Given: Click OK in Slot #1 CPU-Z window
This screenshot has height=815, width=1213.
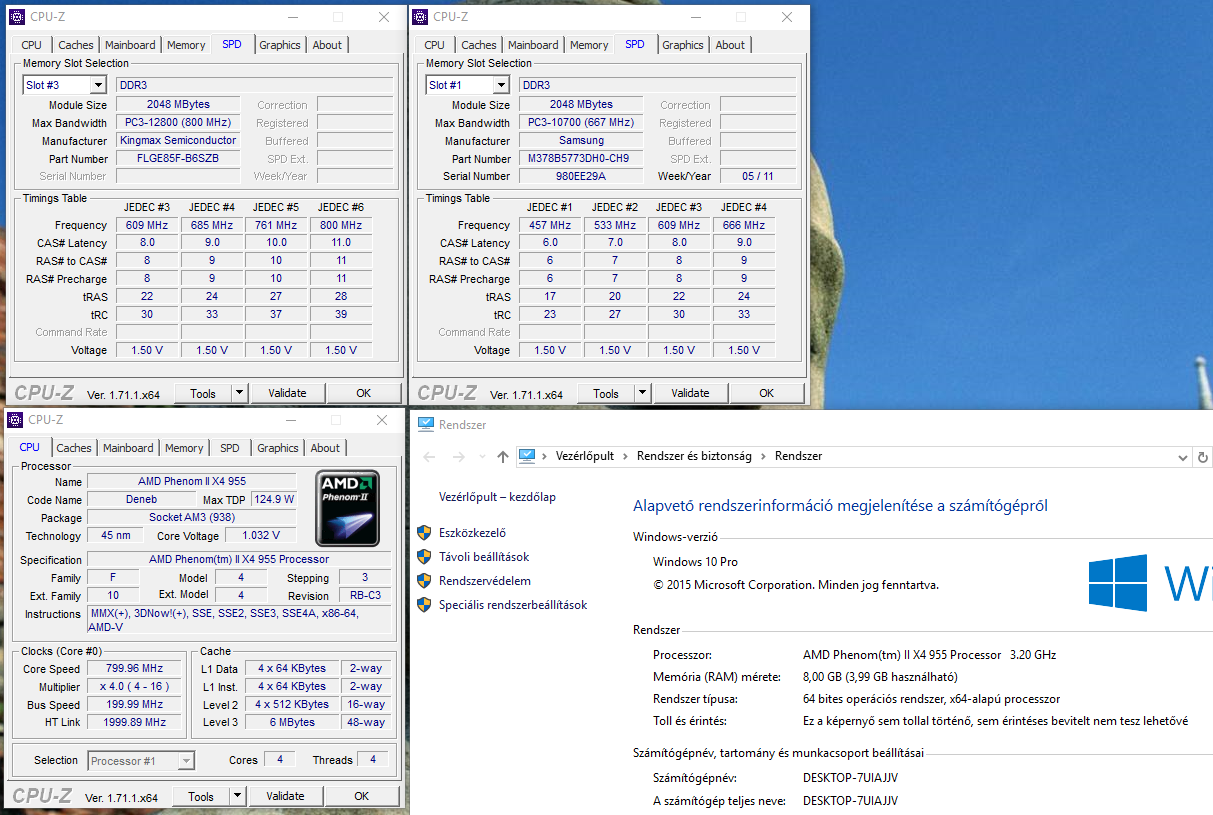Looking at the screenshot, I should coord(767,393).
